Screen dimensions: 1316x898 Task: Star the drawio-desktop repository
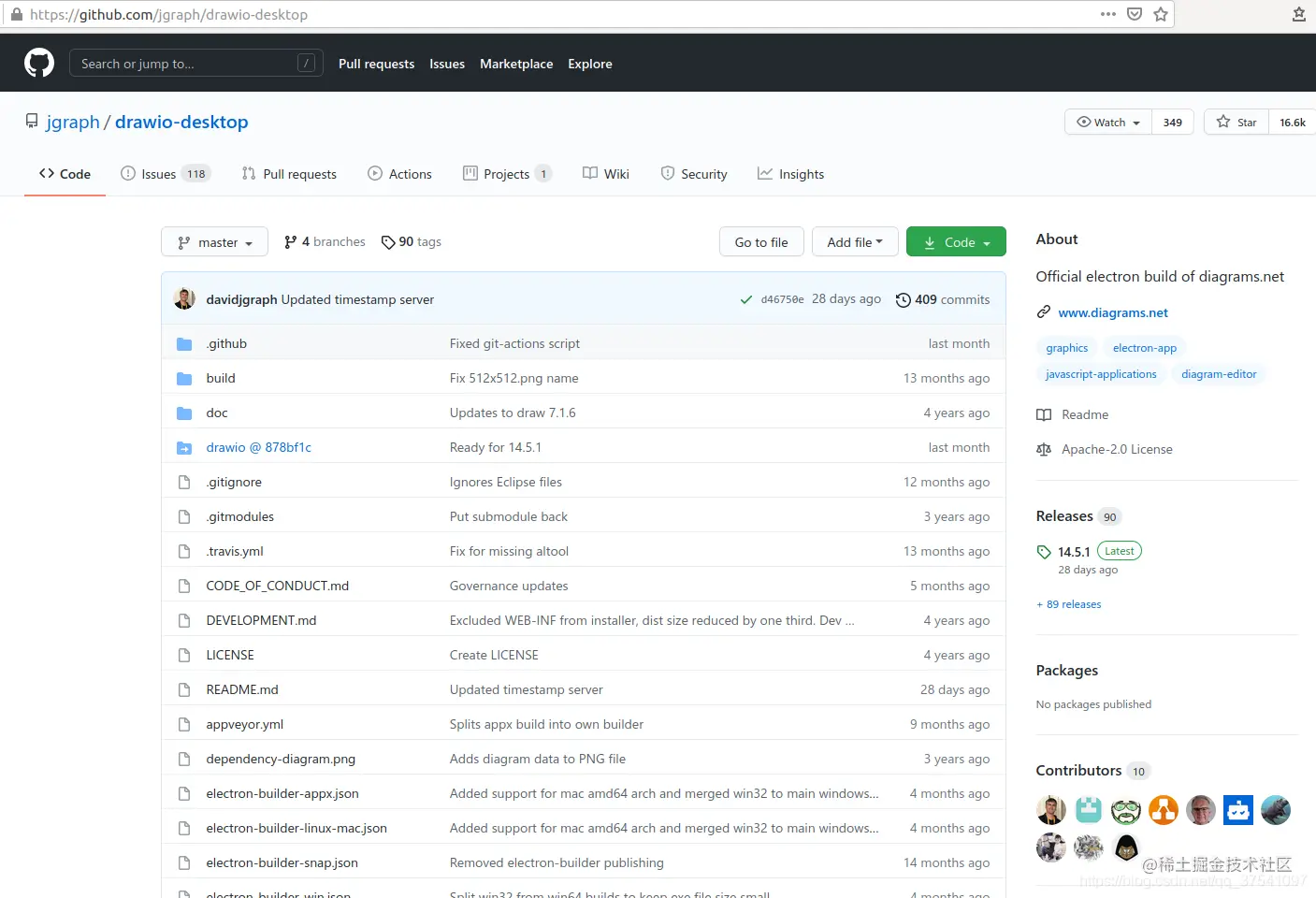[1236, 122]
